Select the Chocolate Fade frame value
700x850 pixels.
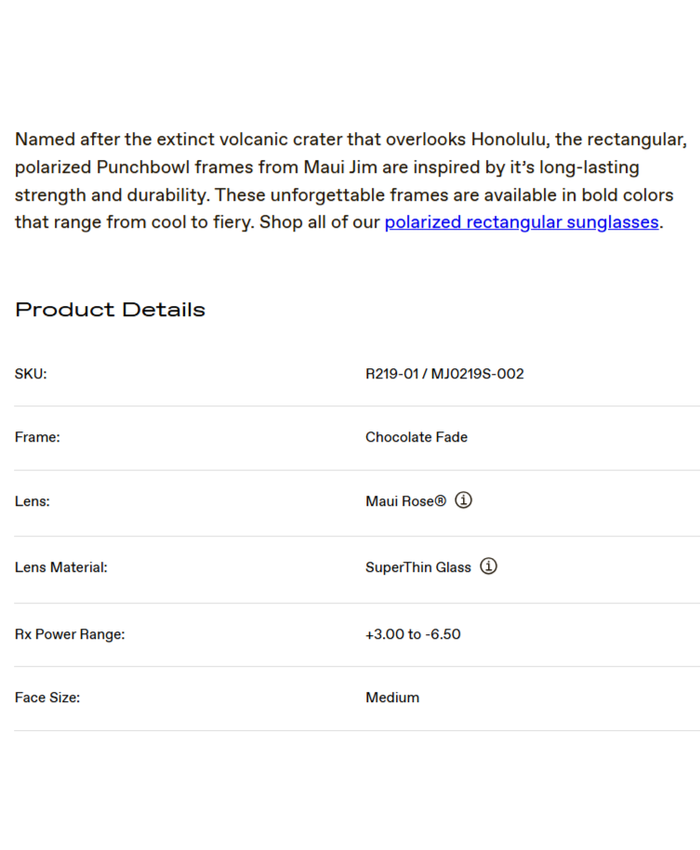coord(416,437)
